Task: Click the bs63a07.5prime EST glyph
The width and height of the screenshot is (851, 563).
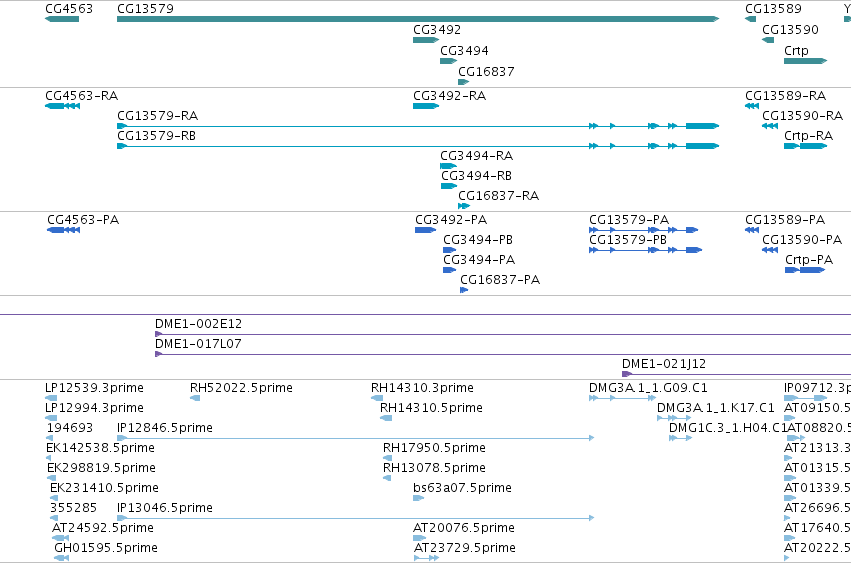Action: pos(418,498)
